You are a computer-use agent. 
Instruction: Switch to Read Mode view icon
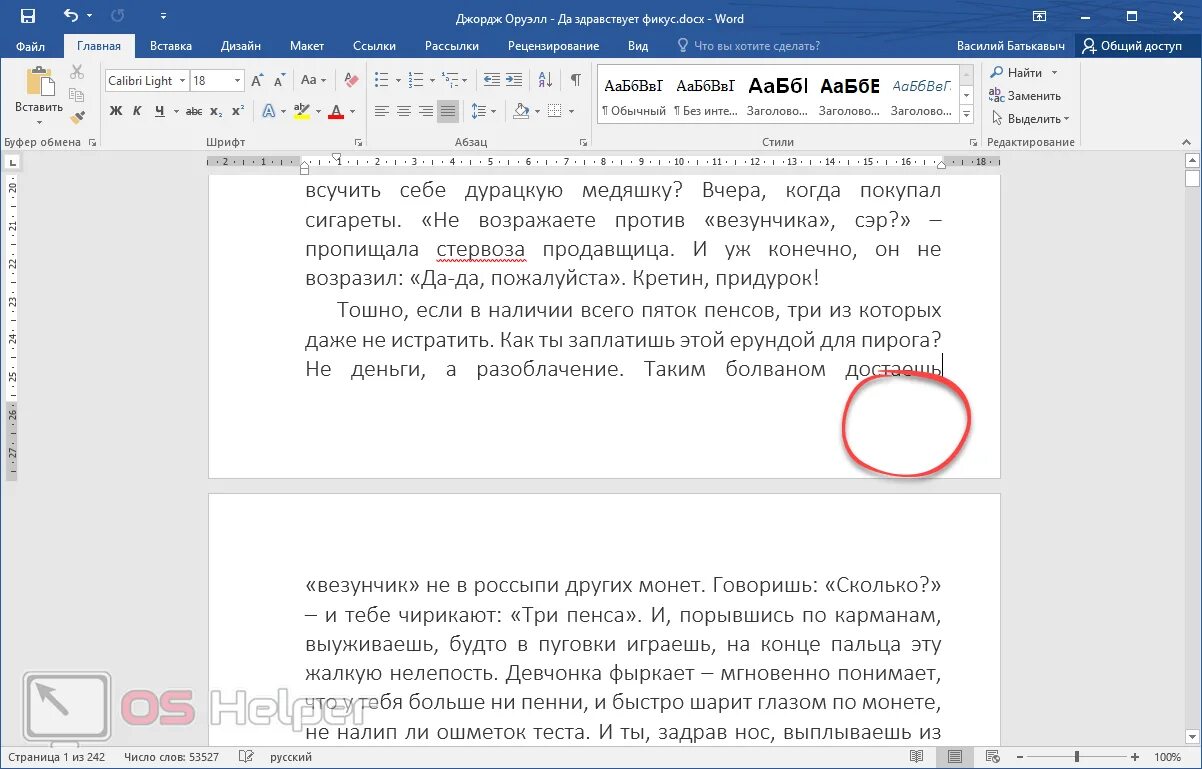click(918, 757)
